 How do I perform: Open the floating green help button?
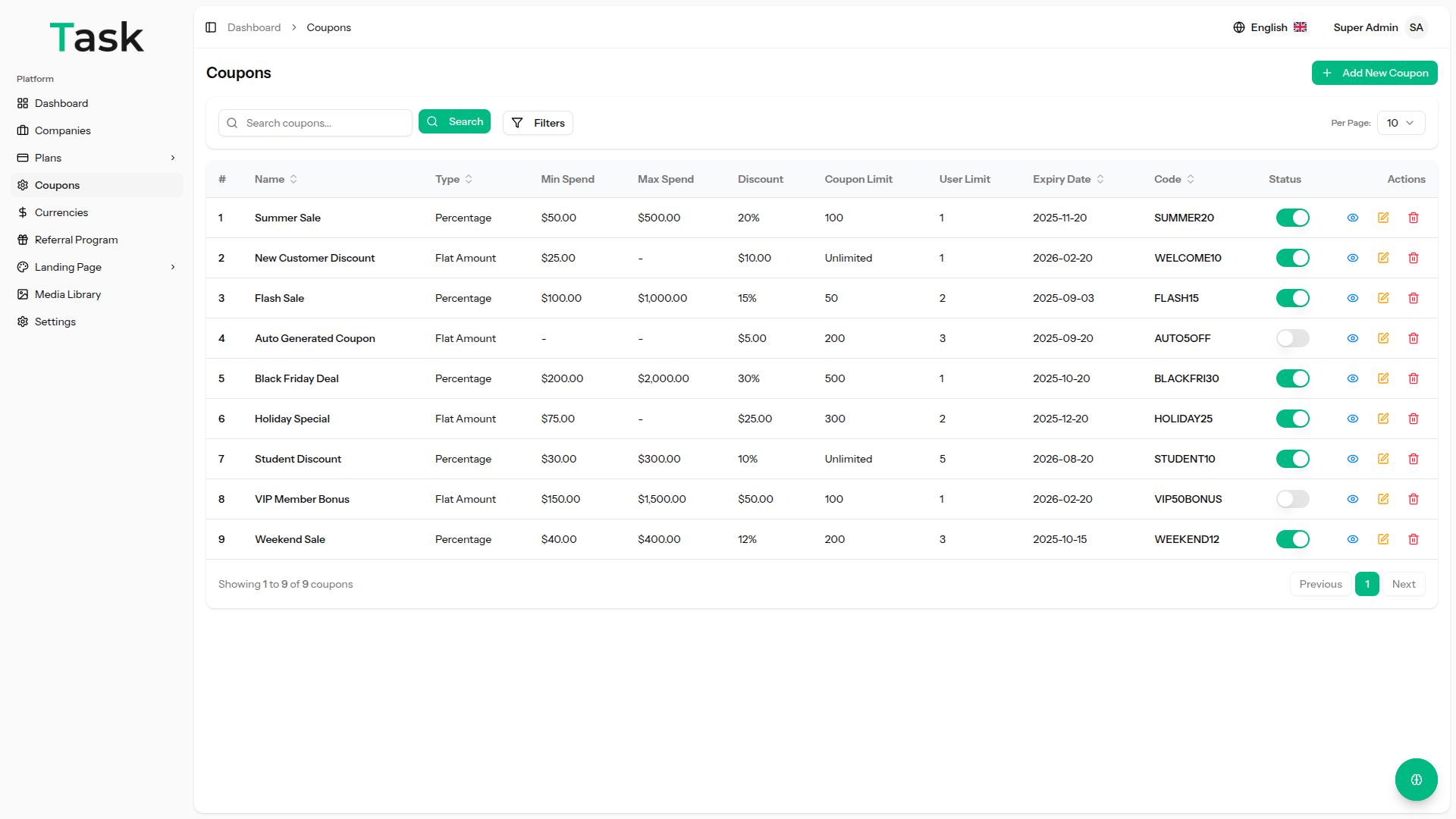coord(1416,779)
